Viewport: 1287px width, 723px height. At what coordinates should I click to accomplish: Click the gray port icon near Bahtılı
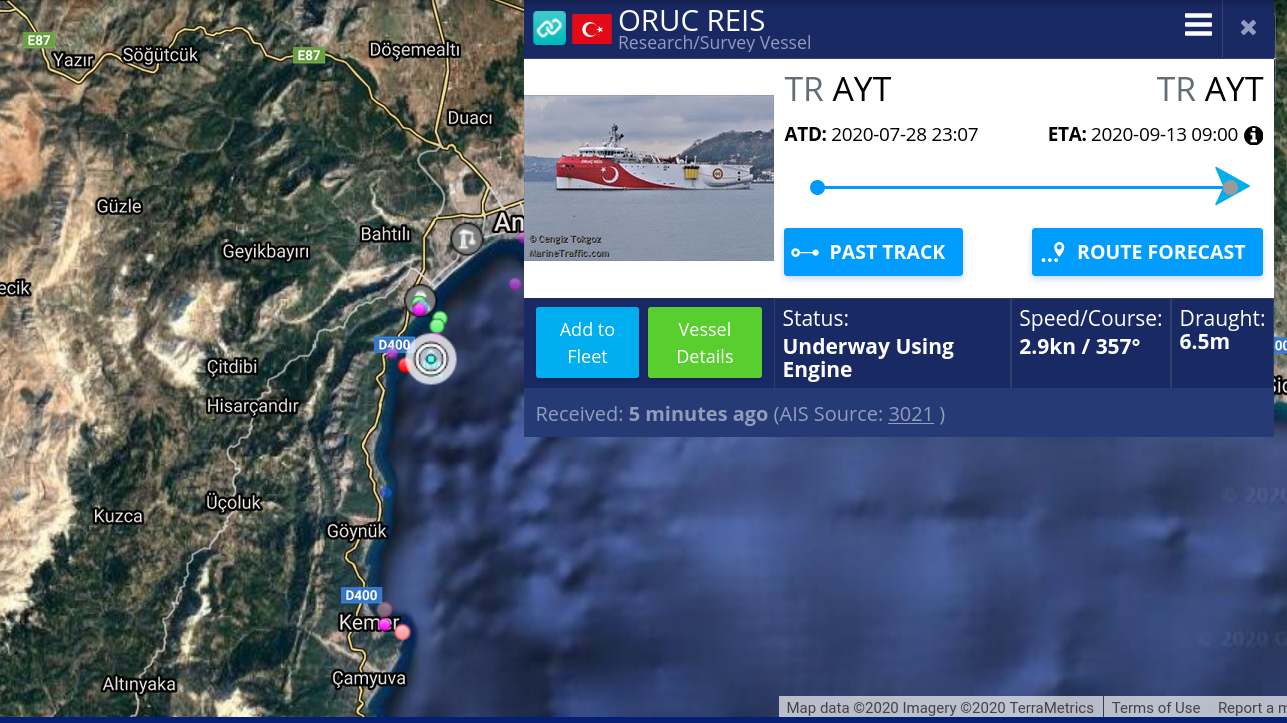(x=466, y=238)
